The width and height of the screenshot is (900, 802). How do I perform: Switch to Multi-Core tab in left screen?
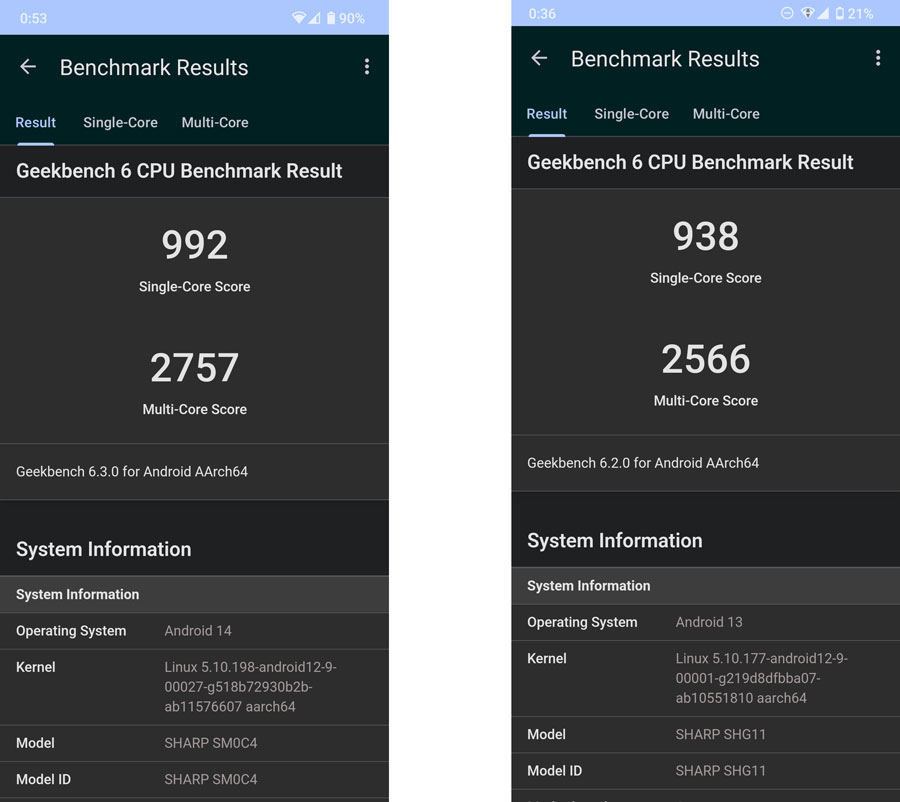tap(215, 122)
